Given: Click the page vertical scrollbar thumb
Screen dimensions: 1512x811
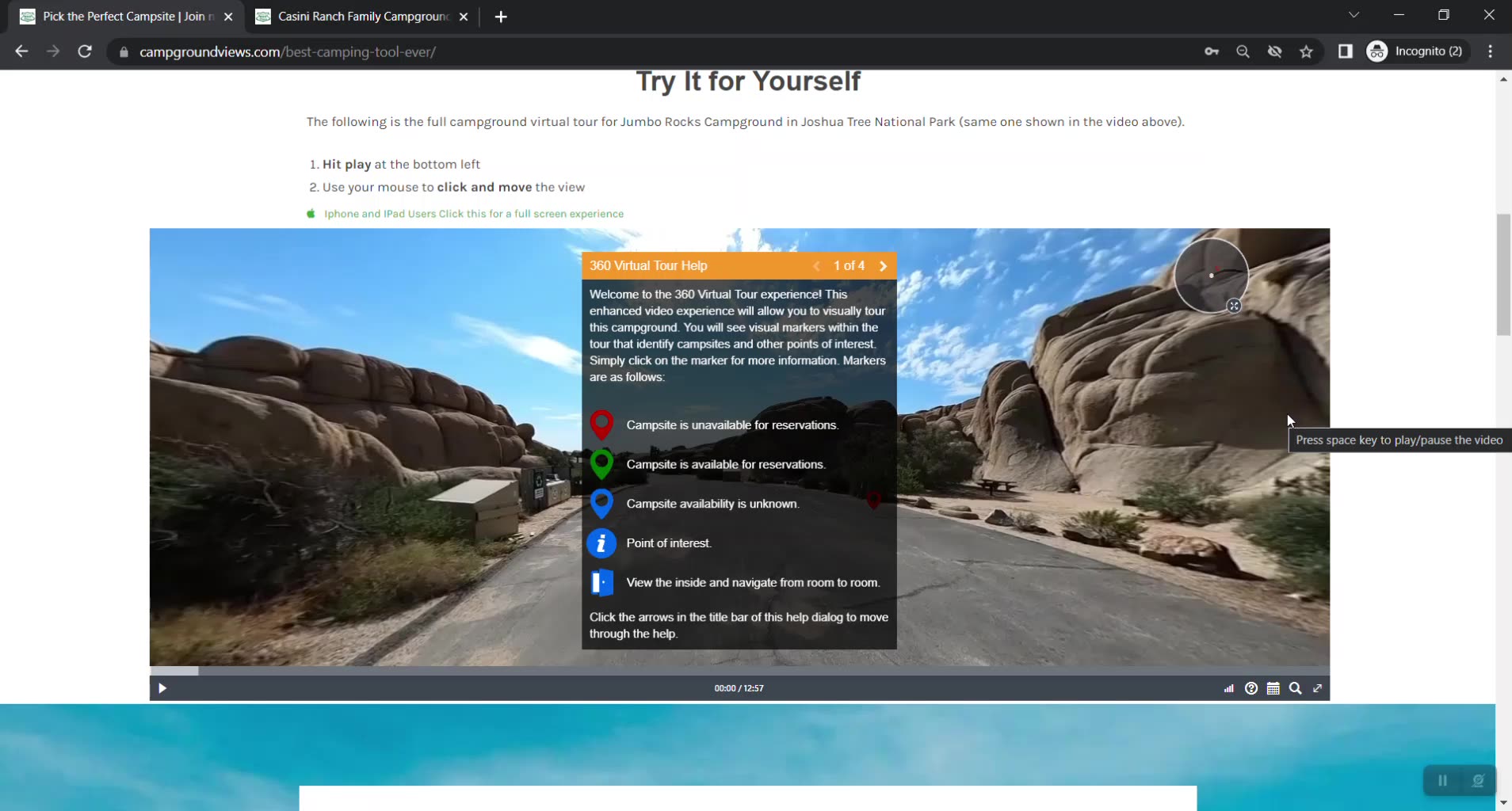Looking at the screenshot, I should pyautogui.click(x=1503, y=275).
